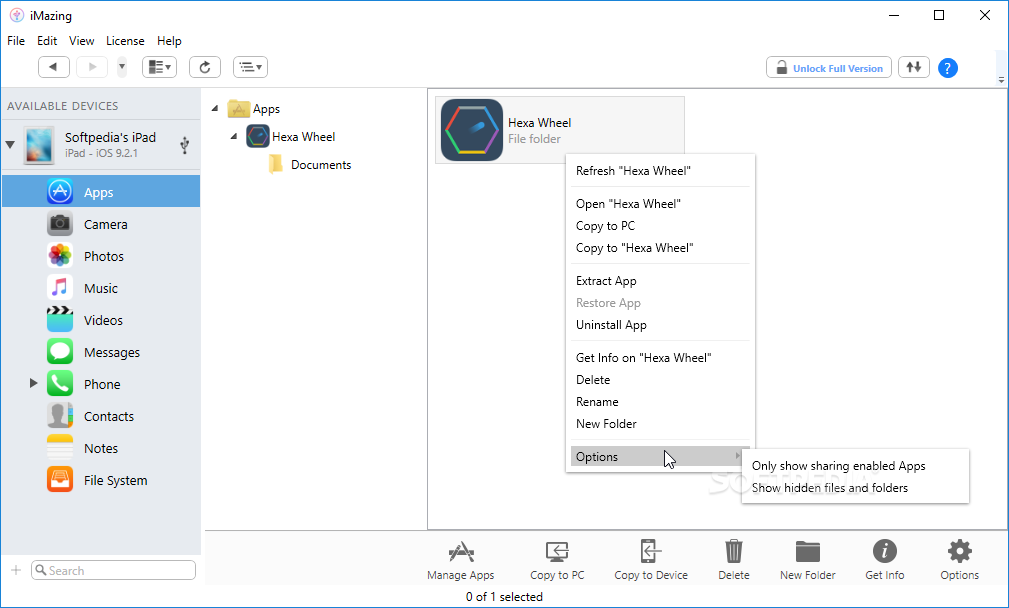Image resolution: width=1009 pixels, height=608 pixels.
Task: Click Unlock Full Version button
Action: point(829,68)
